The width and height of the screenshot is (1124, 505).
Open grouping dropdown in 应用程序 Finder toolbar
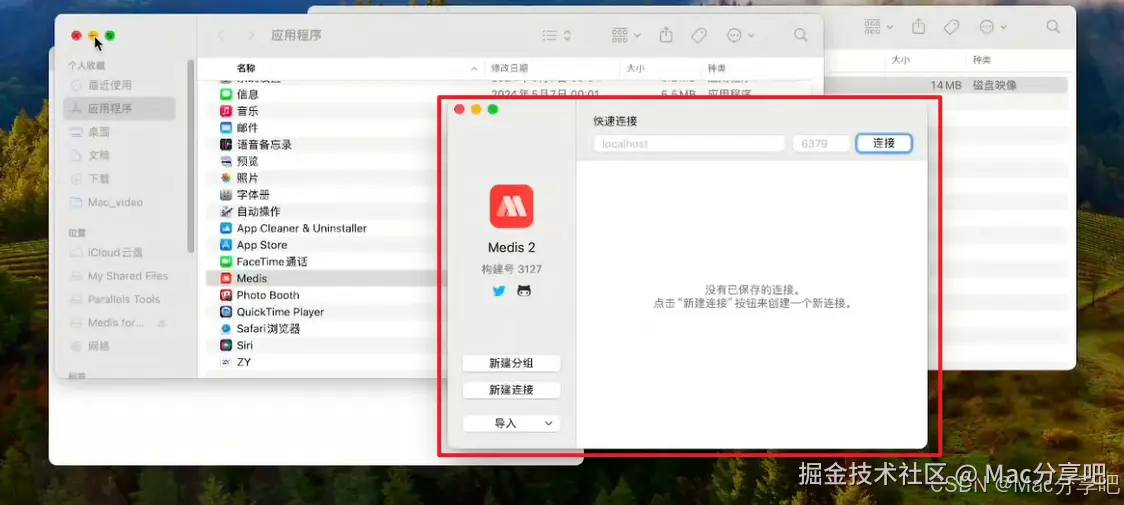coord(626,35)
